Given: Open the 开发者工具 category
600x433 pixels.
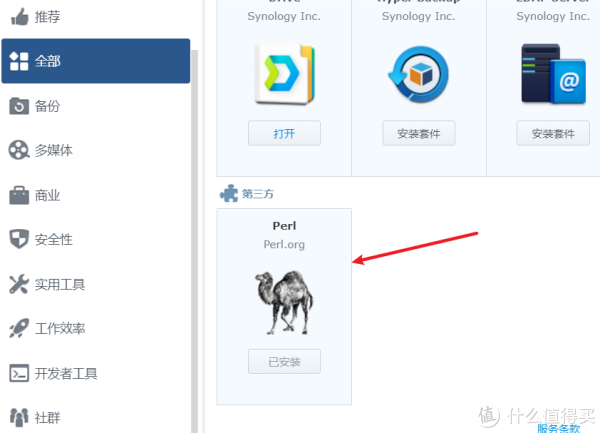Looking at the screenshot, I should coord(96,373).
